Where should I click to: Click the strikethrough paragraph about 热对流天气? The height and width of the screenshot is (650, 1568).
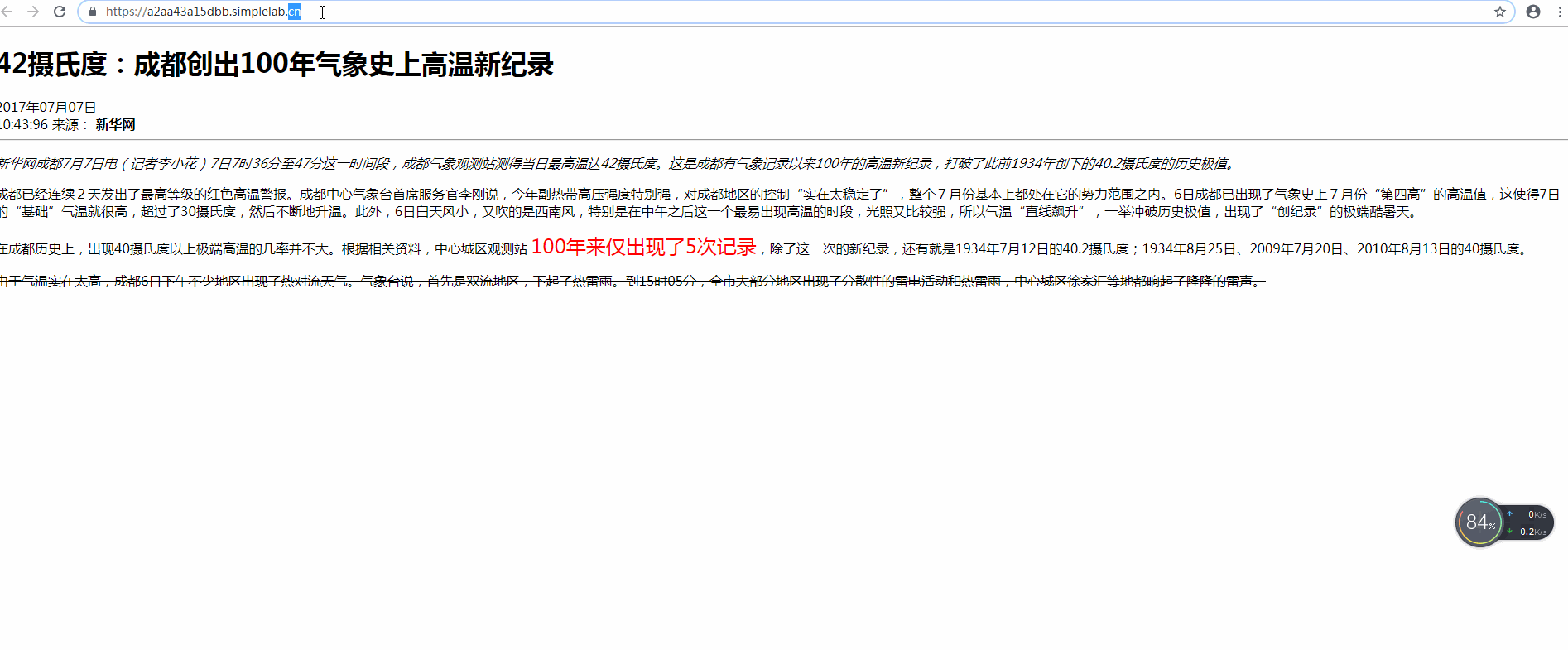(632, 282)
